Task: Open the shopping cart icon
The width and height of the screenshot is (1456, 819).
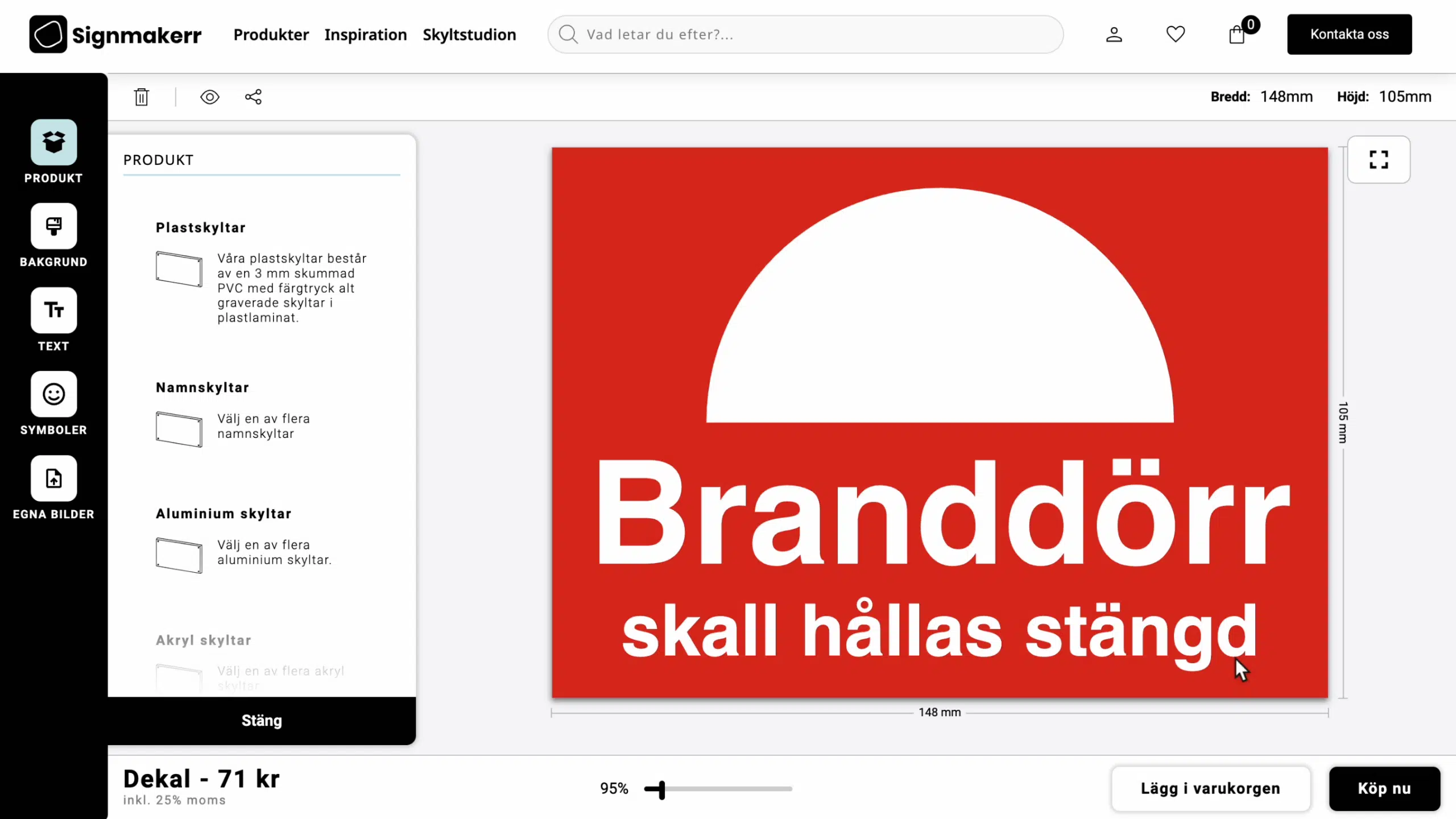Action: [x=1237, y=35]
